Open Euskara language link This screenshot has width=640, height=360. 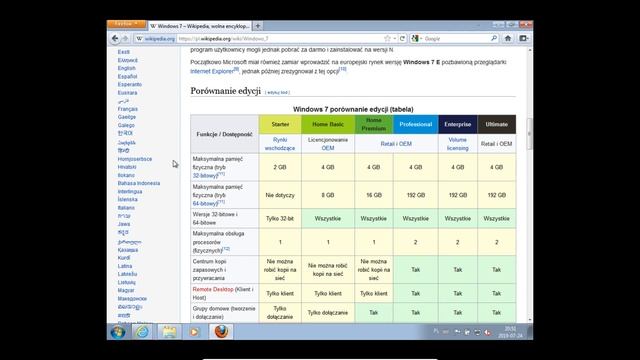point(127,93)
